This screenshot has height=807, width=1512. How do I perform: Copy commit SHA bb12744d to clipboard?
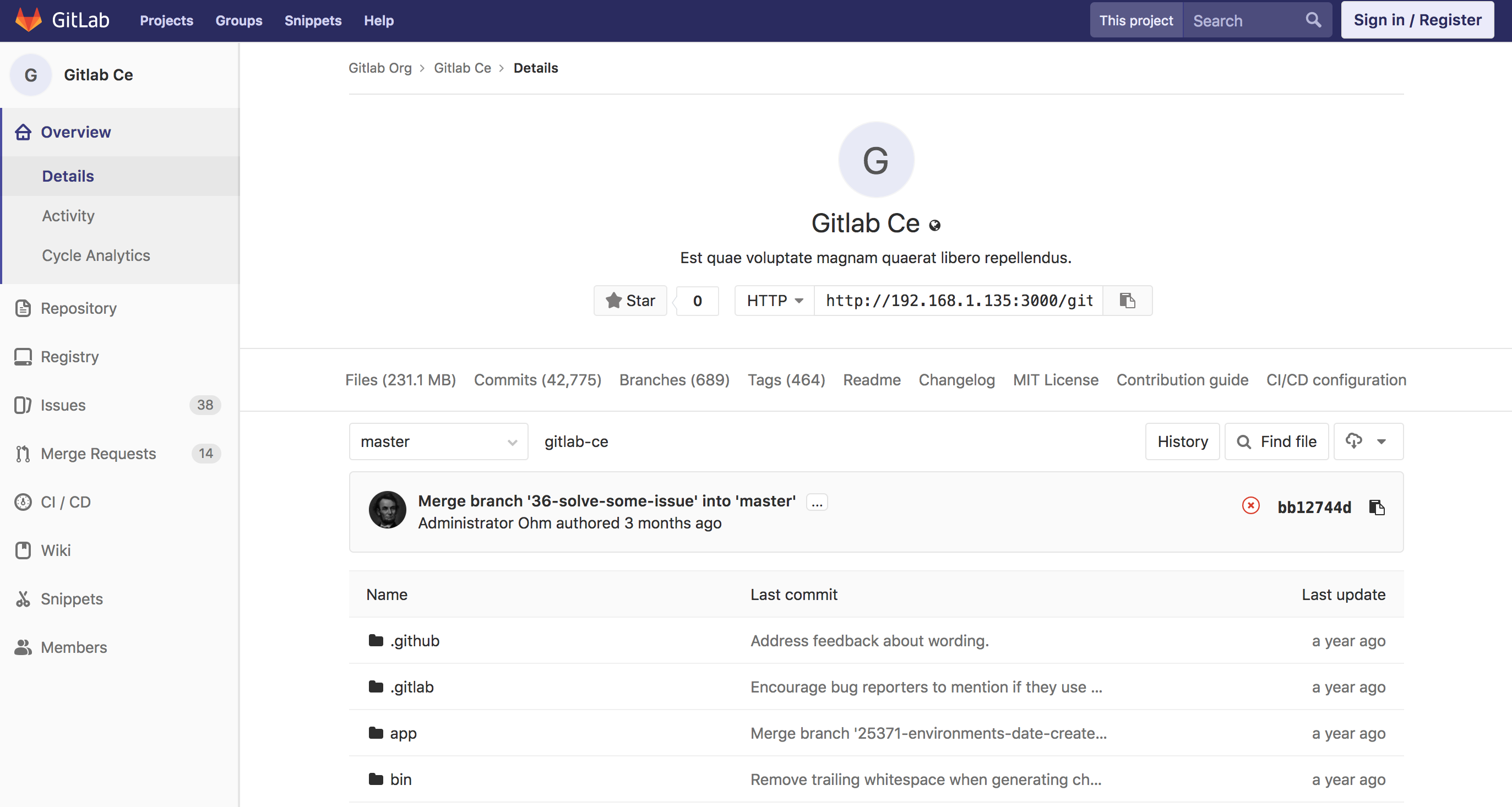1377,507
